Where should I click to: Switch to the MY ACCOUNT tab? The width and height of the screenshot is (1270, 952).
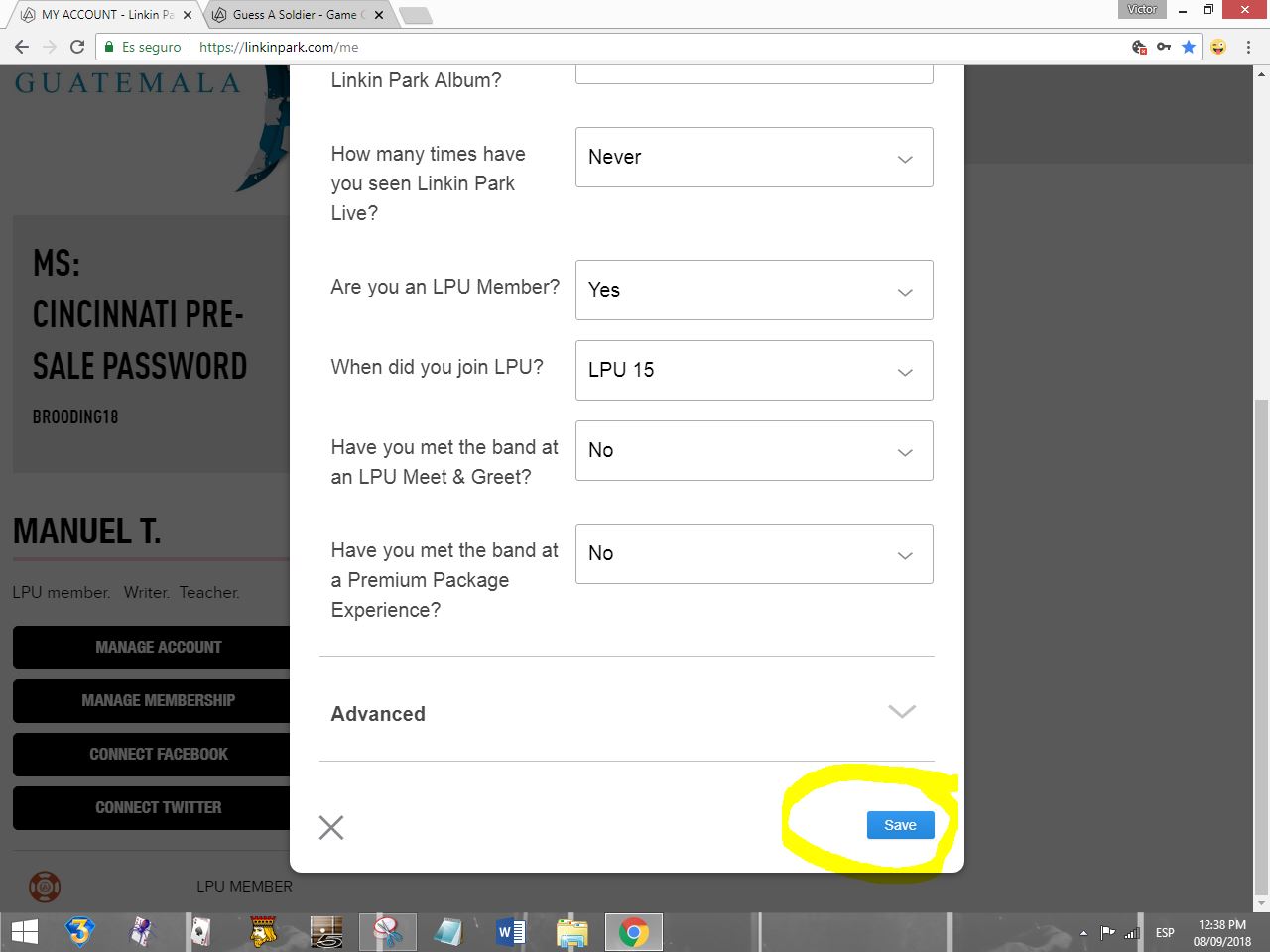coord(106,15)
